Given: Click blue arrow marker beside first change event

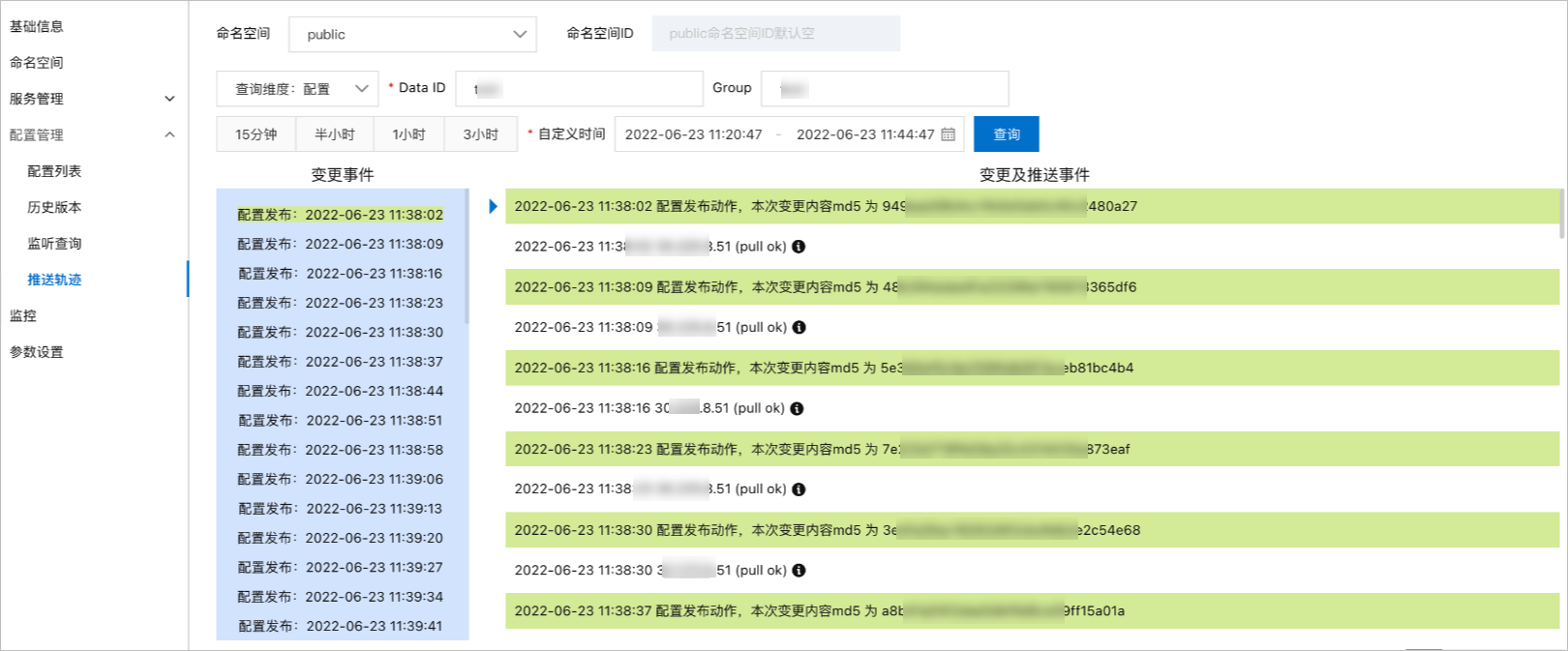Looking at the screenshot, I should [493, 206].
